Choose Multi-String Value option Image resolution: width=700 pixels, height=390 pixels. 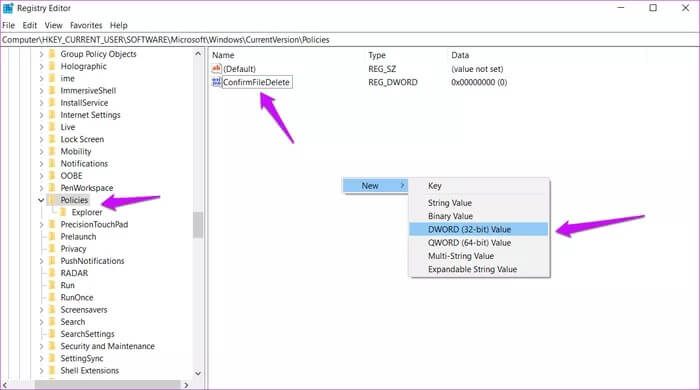pos(479,256)
